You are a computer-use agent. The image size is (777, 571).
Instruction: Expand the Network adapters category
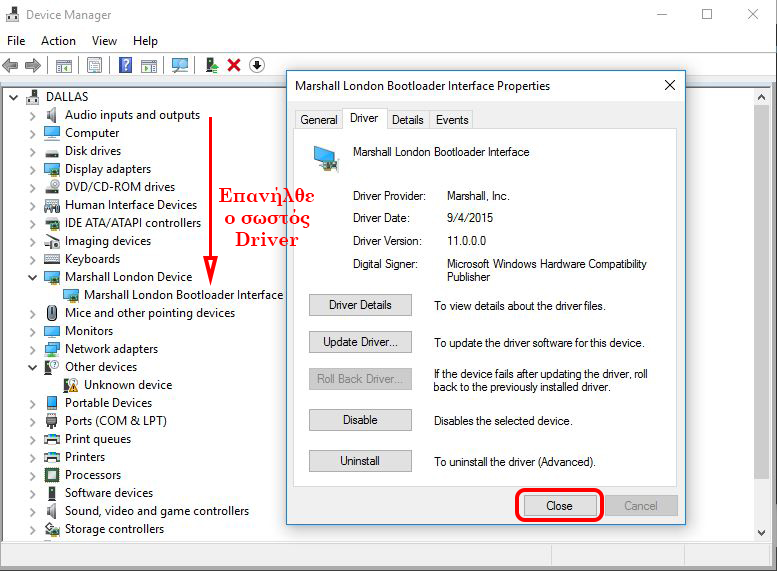coord(33,349)
